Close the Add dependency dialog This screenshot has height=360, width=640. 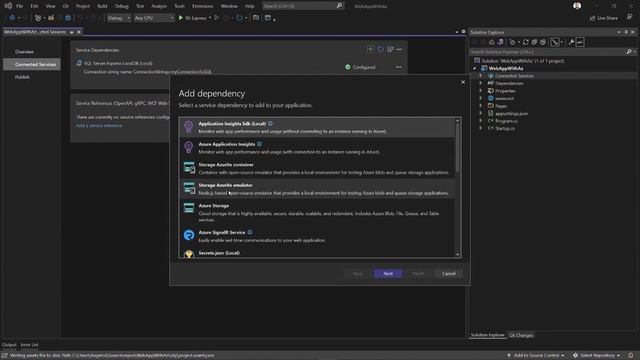(x=463, y=82)
